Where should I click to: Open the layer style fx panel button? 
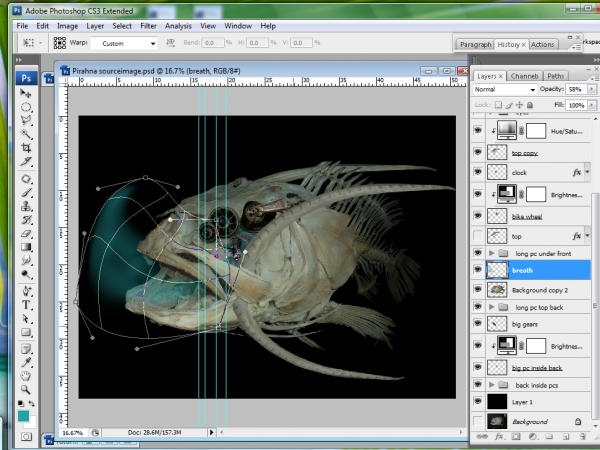(499, 437)
